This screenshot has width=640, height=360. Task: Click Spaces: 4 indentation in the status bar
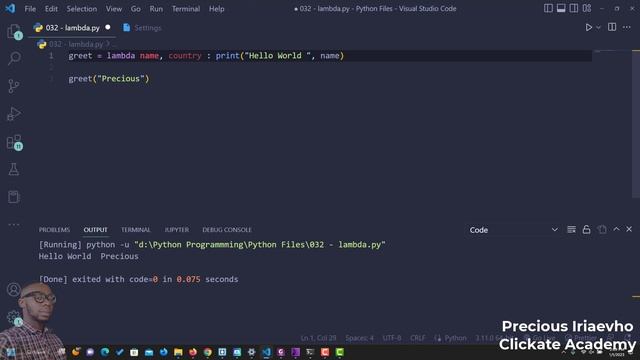359,338
